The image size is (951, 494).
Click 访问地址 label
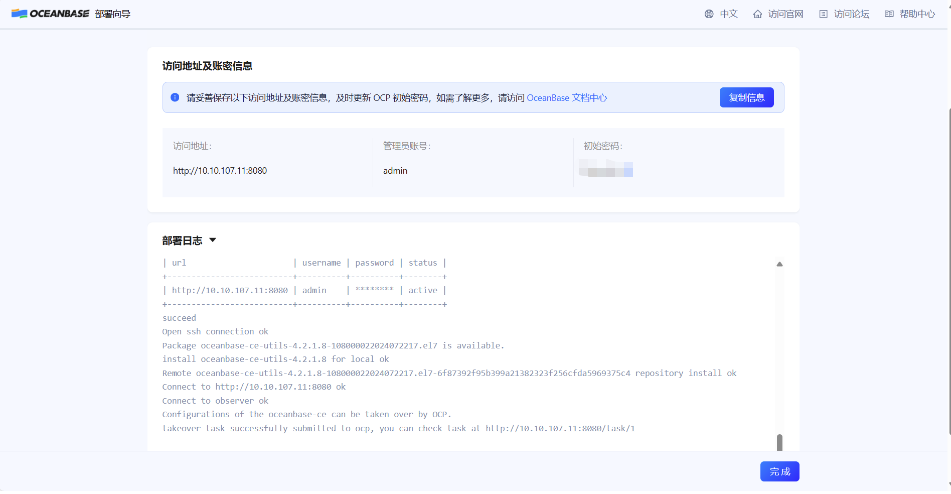pos(192,146)
